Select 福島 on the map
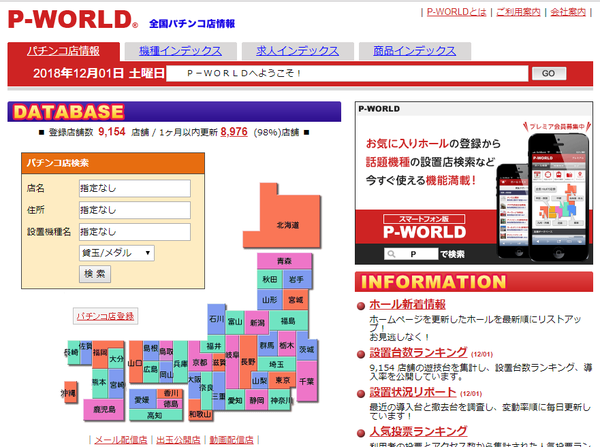The image size is (600, 447). pyautogui.click(x=288, y=321)
